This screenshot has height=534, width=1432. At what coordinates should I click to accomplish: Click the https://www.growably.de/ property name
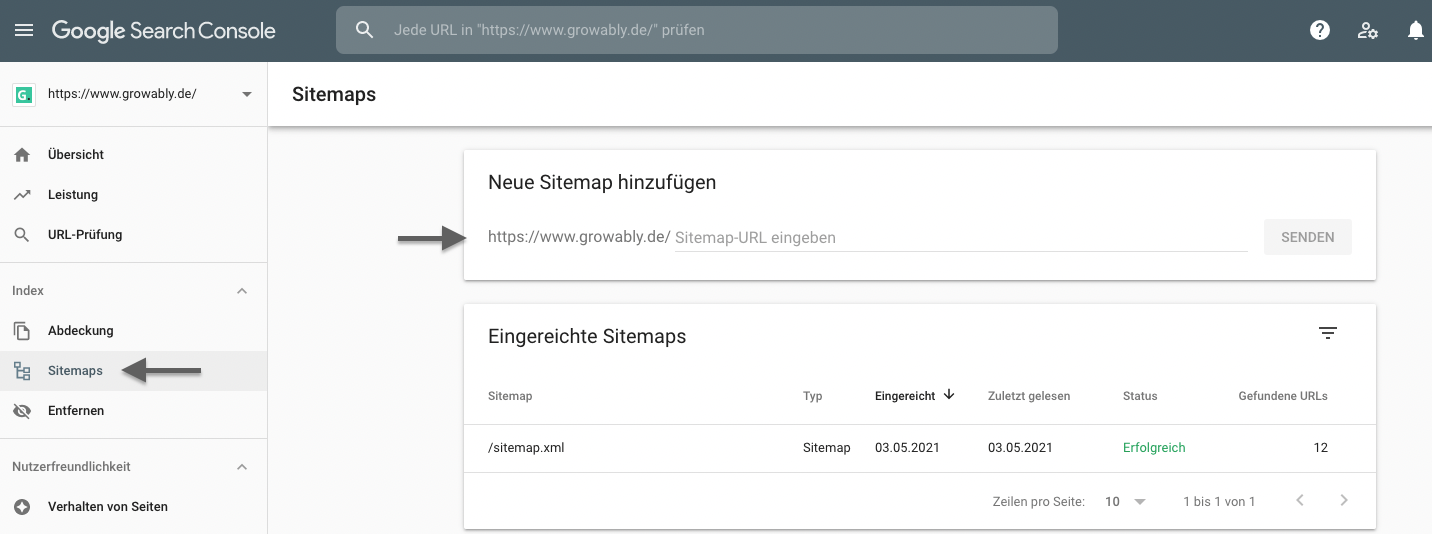[x=122, y=94]
